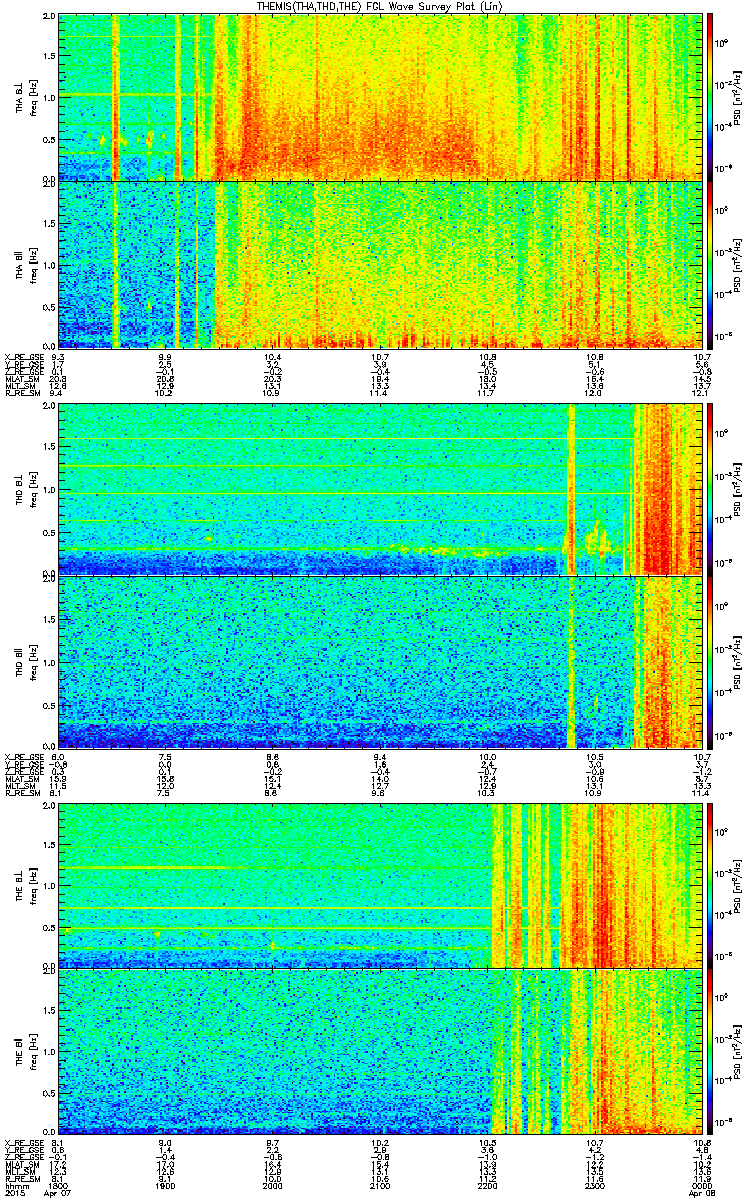Click the THE BL panel color bar
Screen dimensions: 750x1200
710,885
